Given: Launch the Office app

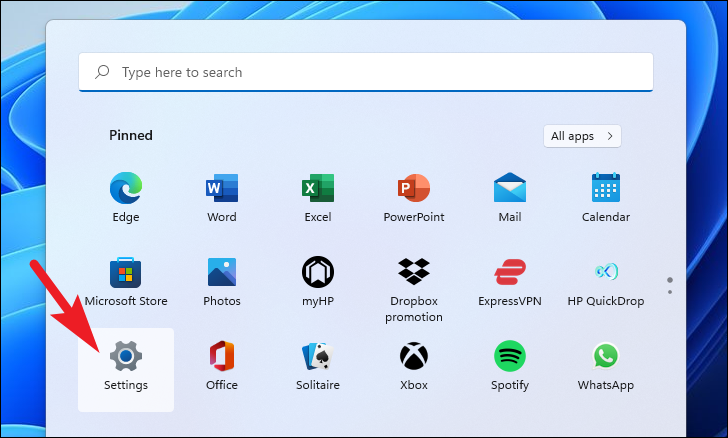Looking at the screenshot, I should pos(222,357).
